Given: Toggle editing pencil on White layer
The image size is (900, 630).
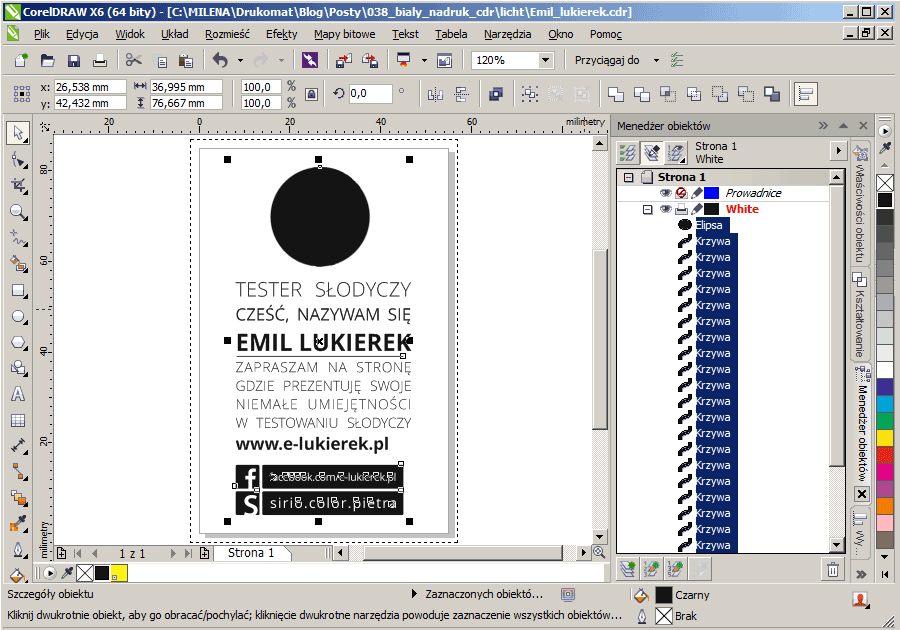Looking at the screenshot, I should point(696,209).
